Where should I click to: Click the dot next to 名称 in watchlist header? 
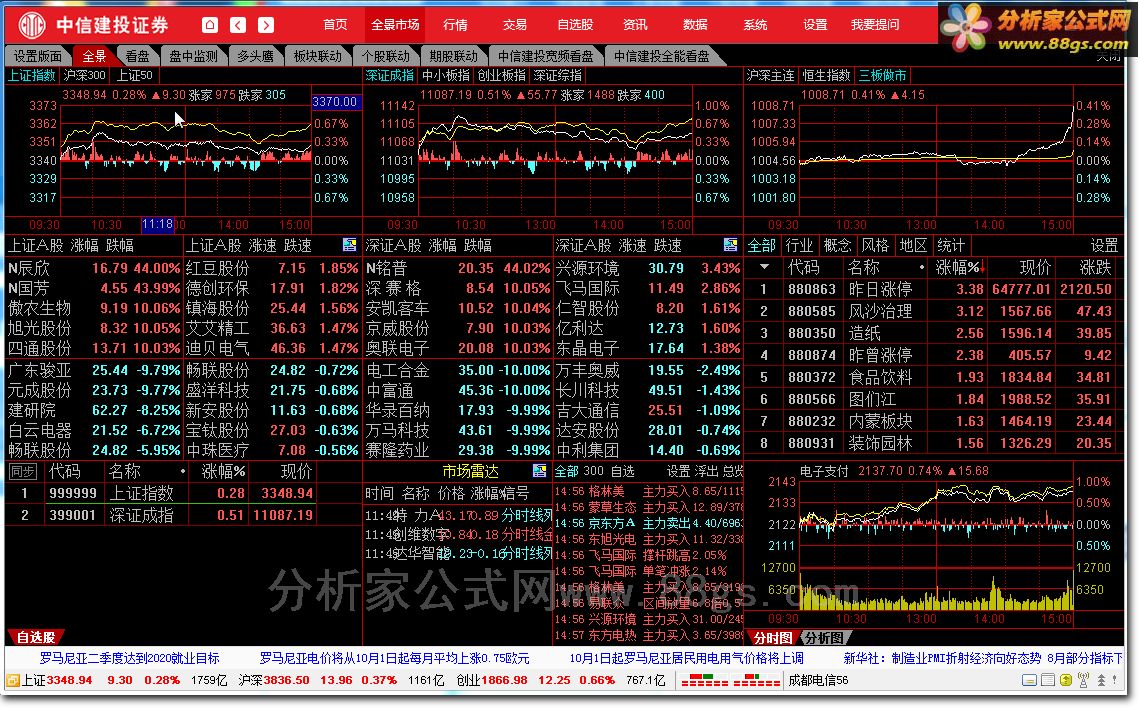182,472
